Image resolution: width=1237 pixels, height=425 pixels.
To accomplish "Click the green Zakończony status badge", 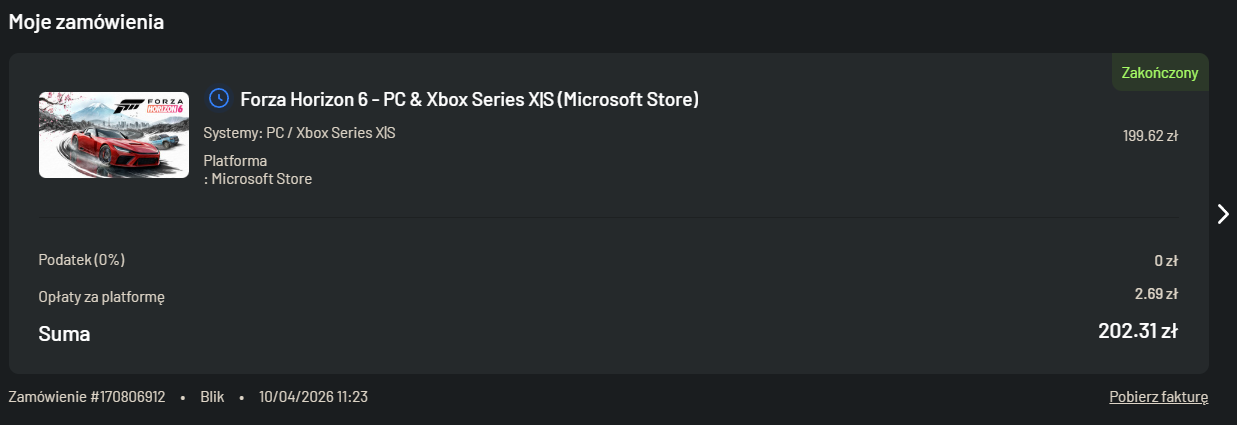I will coord(1160,73).
